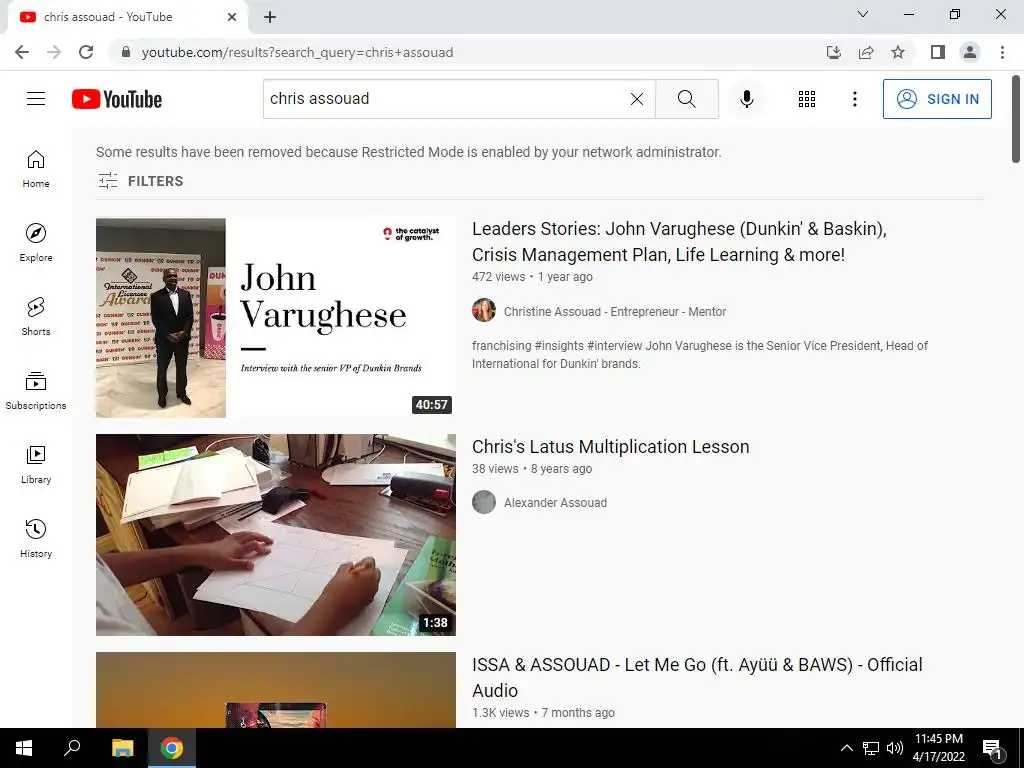
Task: Click Chrome icon in taskbar
Action: pyautogui.click(x=172, y=748)
